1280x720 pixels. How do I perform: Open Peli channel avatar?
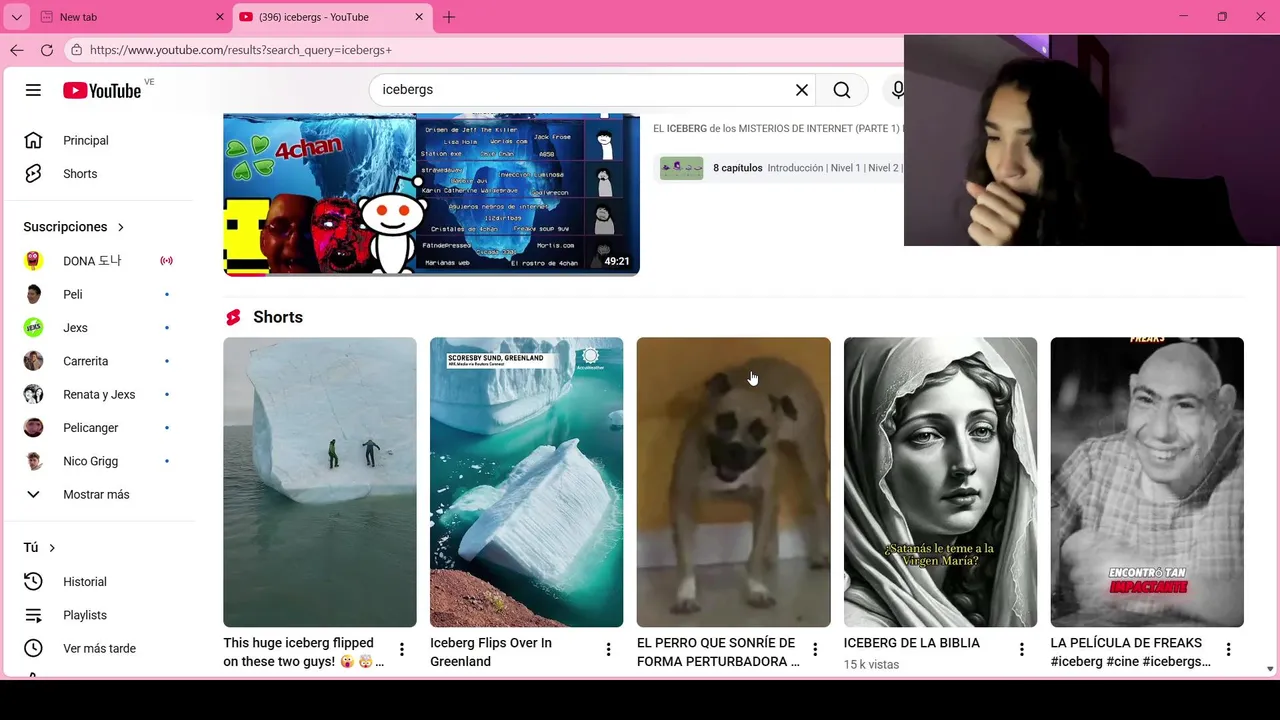click(x=34, y=294)
